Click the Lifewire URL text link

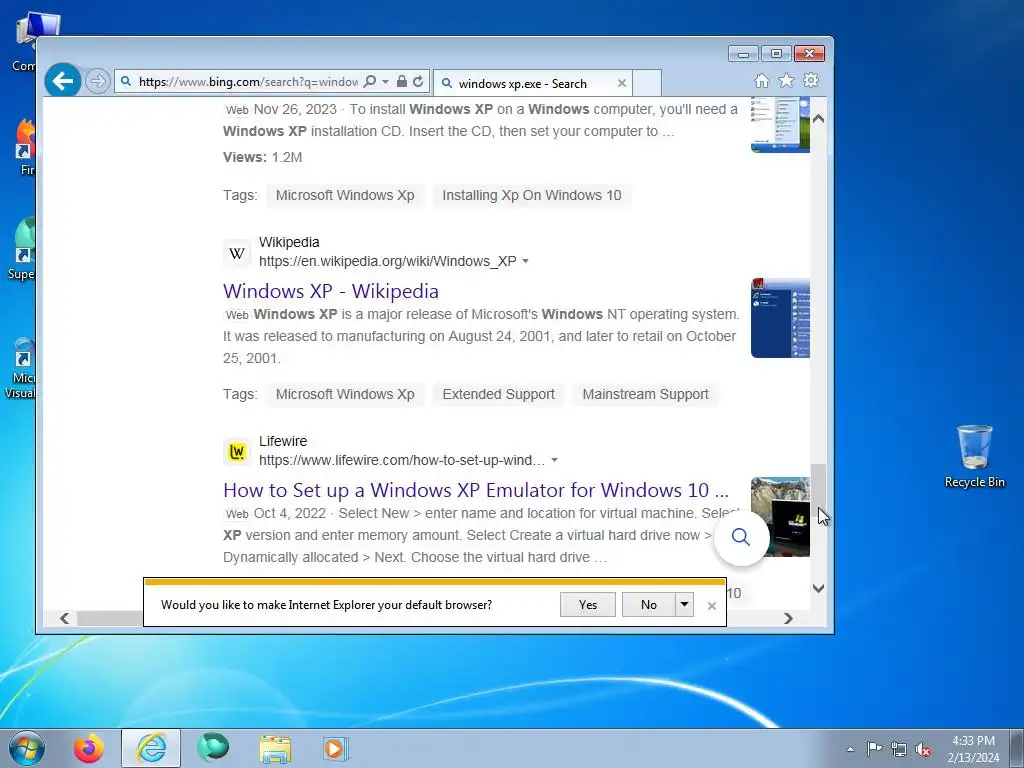click(x=402, y=460)
